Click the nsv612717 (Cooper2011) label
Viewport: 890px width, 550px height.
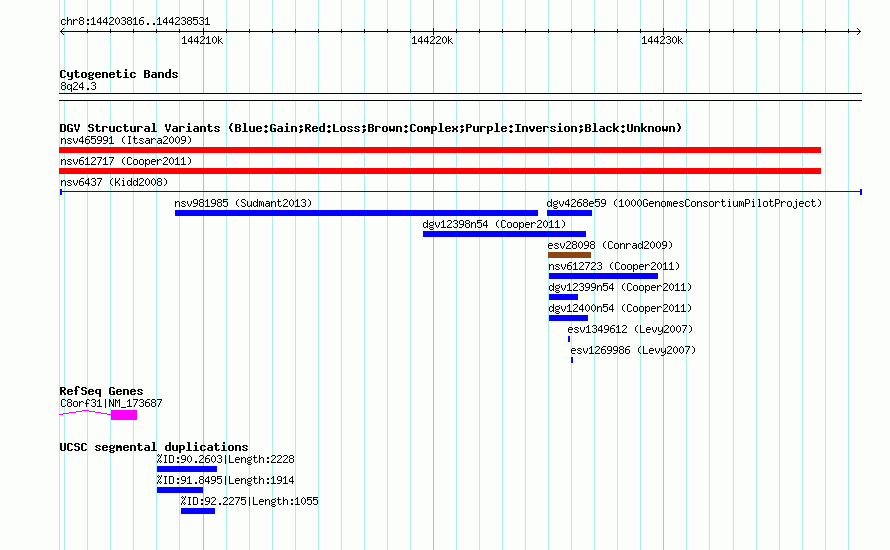pos(126,161)
